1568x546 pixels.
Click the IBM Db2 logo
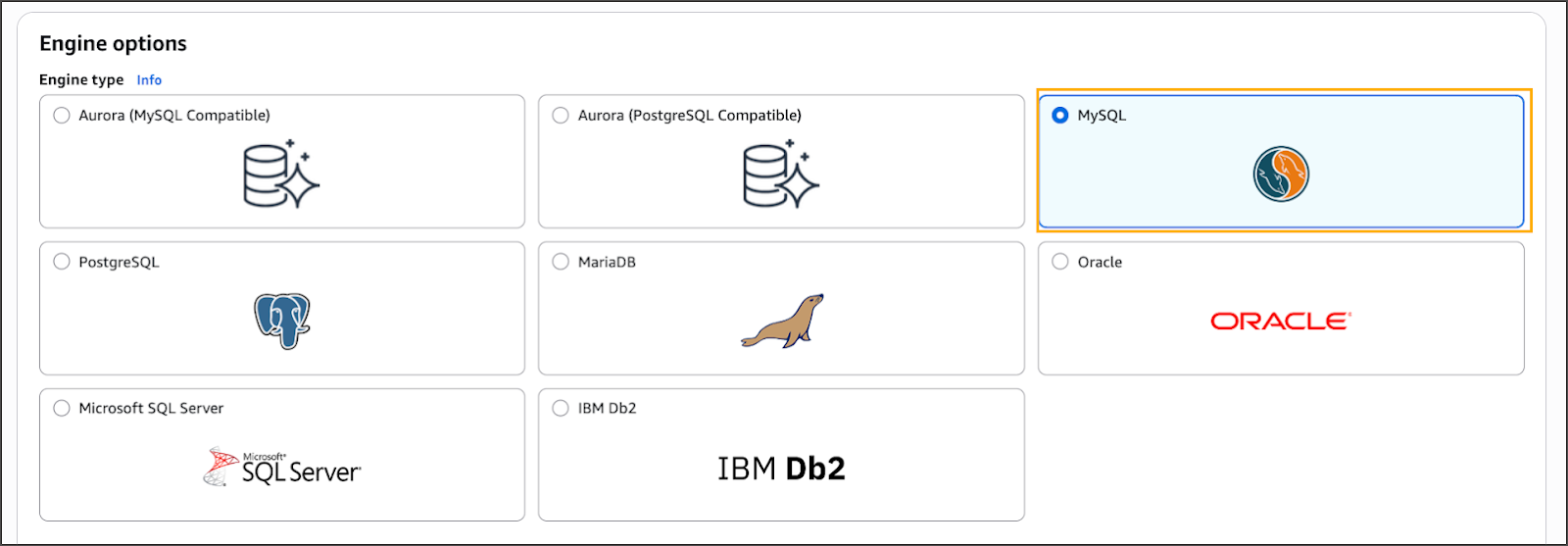pos(781,469)
